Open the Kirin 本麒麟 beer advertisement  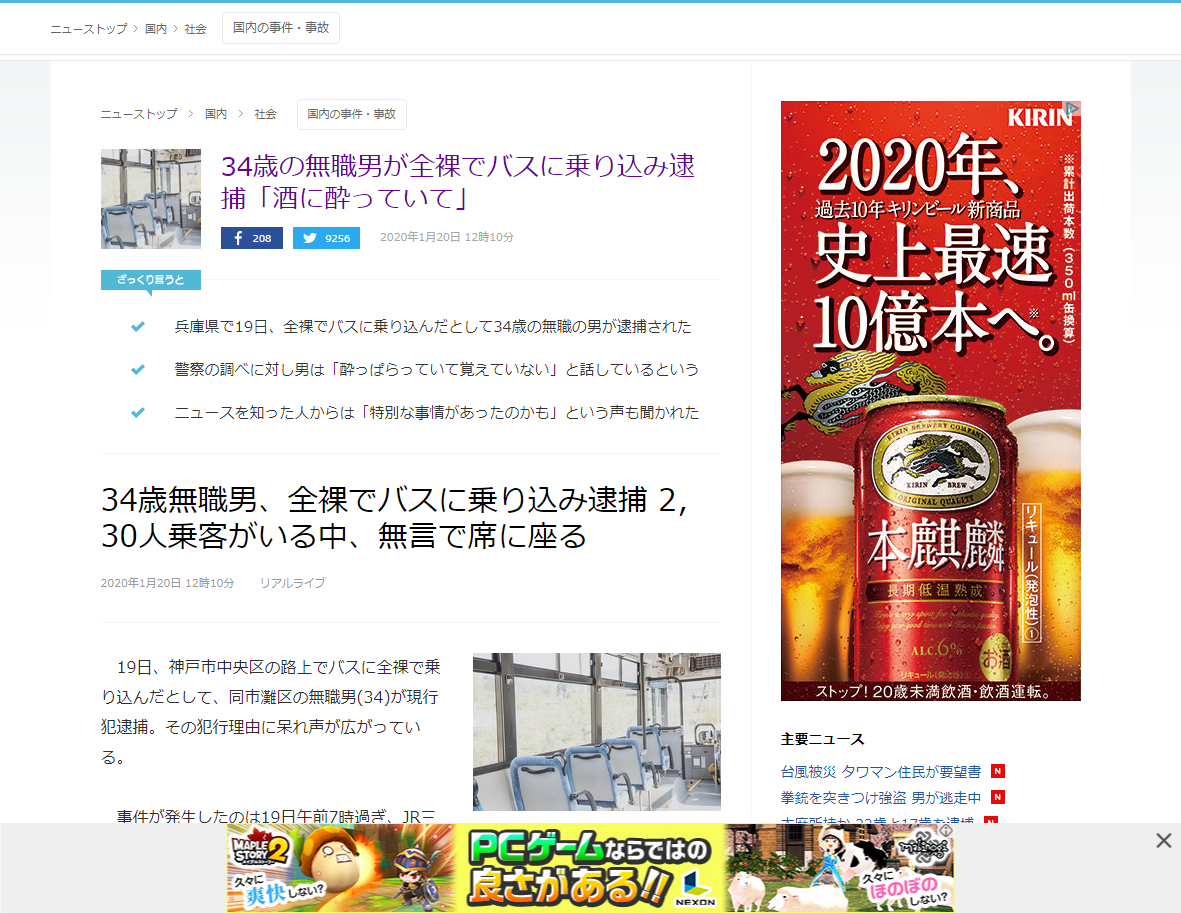pyautogui.click(x=931, y=401)
